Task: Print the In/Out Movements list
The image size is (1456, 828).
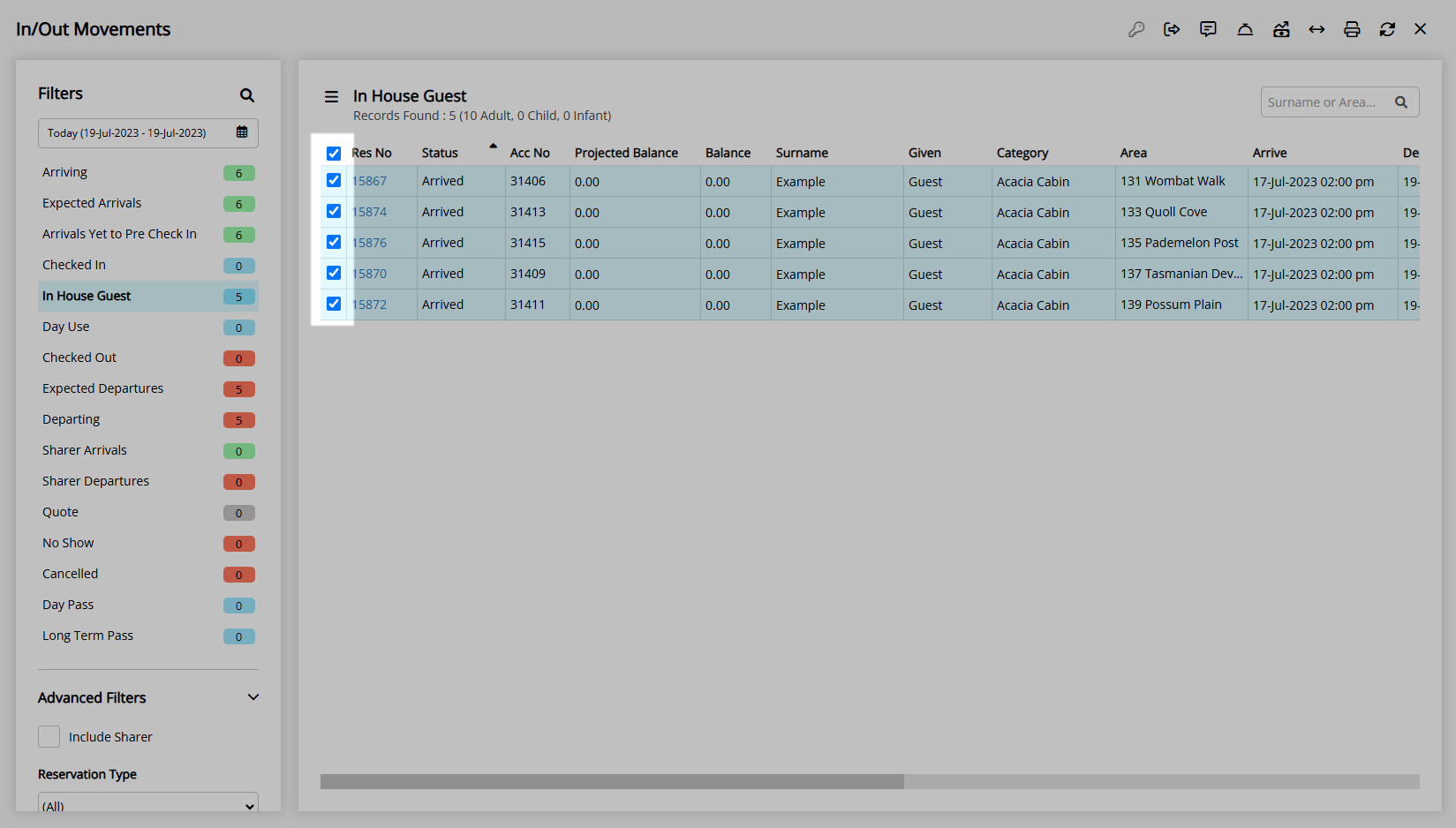Action: 1352,29
